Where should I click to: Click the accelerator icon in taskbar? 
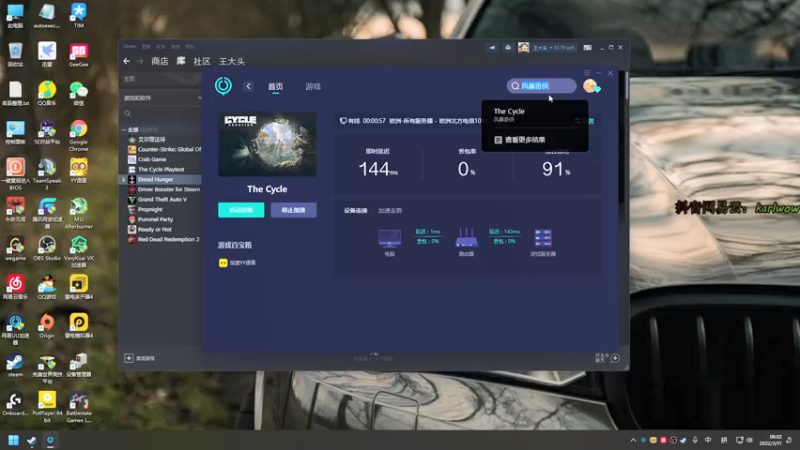coord(50,440)
